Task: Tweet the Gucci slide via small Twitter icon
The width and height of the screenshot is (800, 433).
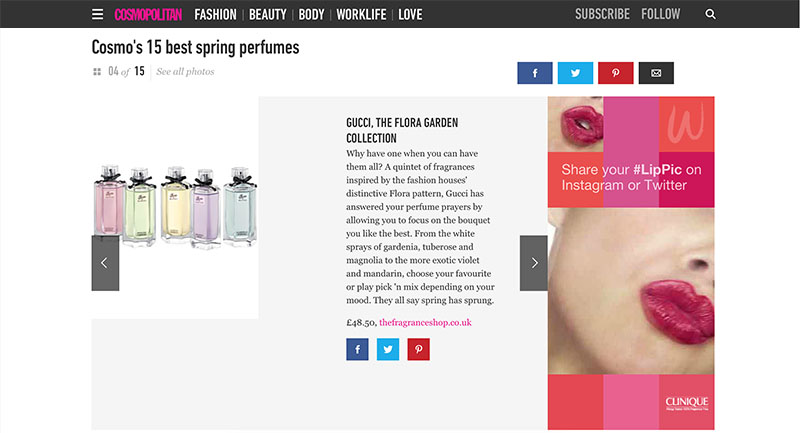Action: point(388,349)
